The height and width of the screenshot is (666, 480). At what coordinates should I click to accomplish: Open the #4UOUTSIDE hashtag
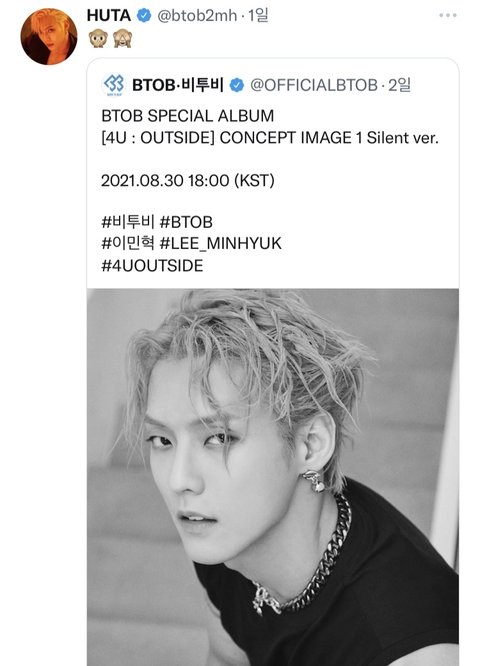[152, 265]
